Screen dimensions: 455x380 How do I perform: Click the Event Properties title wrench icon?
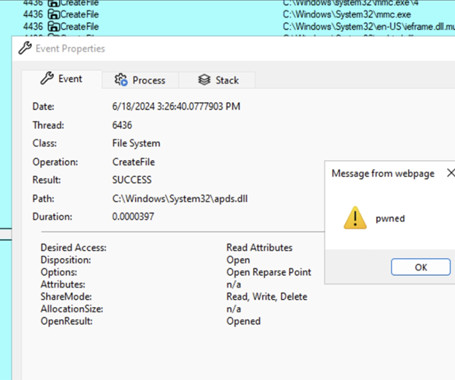pyautogui.click(x=25, y=48)
